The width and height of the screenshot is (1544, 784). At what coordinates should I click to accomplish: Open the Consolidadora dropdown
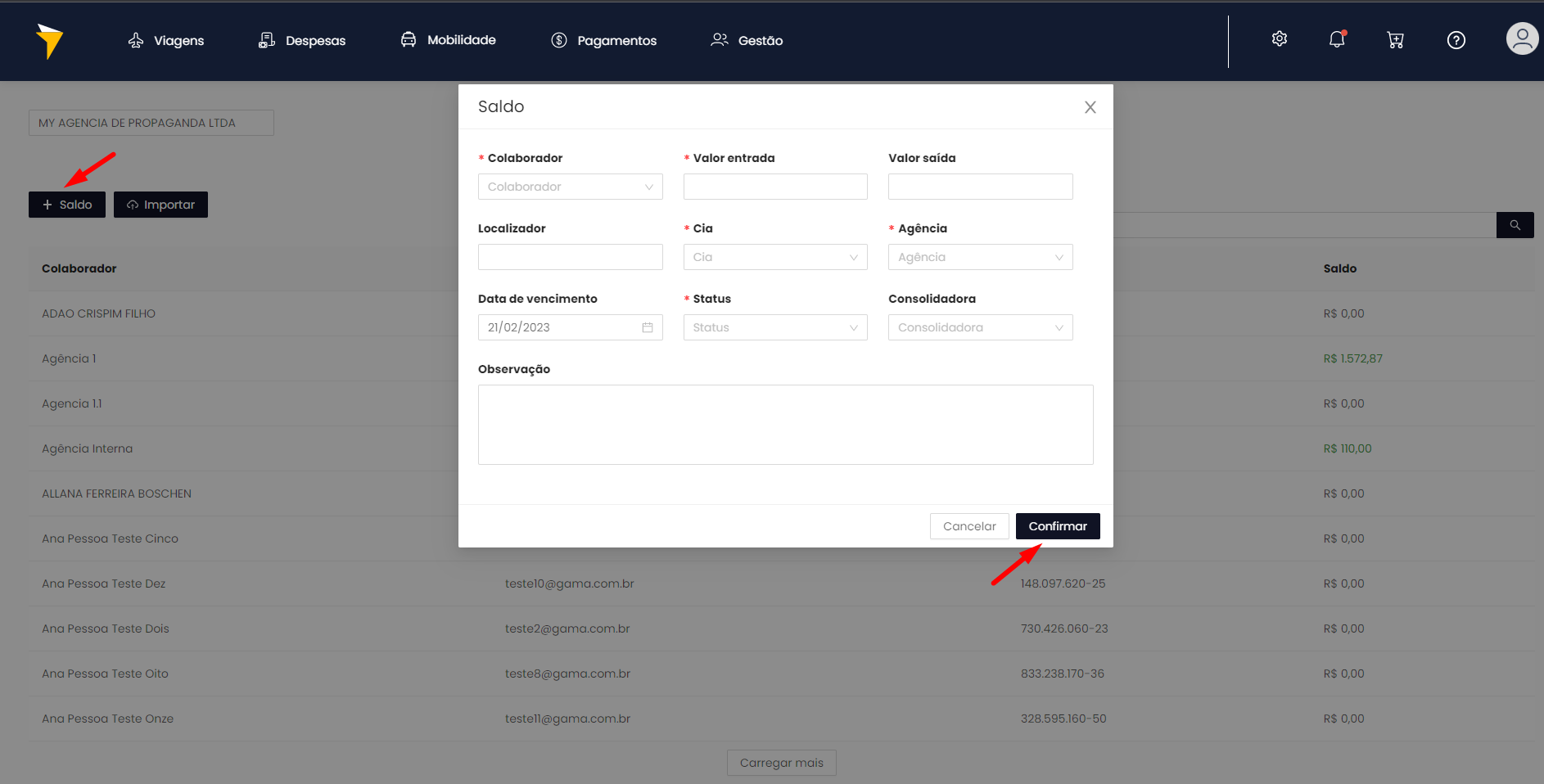point(980,327)
